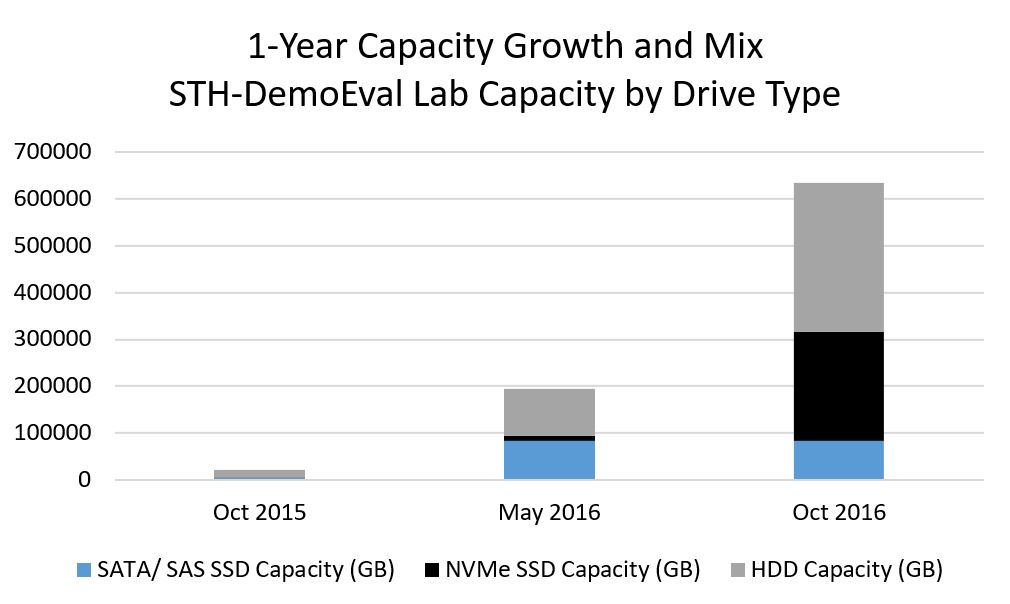Screen dimensions: 1010x604
Task: Click the thin black NVMe segment in May 2016
Action: [x=549, y=439]
